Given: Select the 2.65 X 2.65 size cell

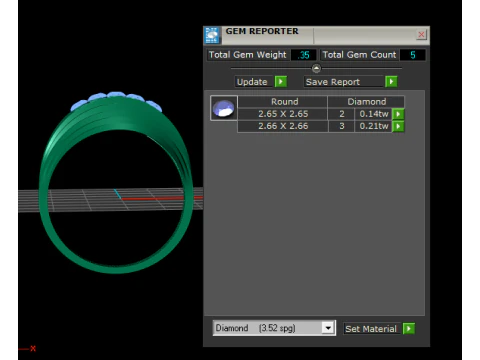Looking at the screenshot, I should point(283,114).
